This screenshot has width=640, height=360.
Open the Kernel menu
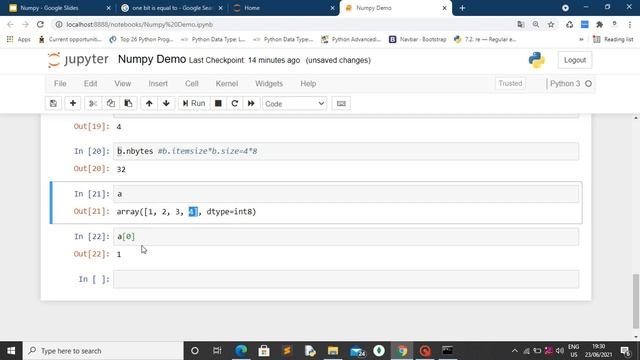(x=227, y=84)
